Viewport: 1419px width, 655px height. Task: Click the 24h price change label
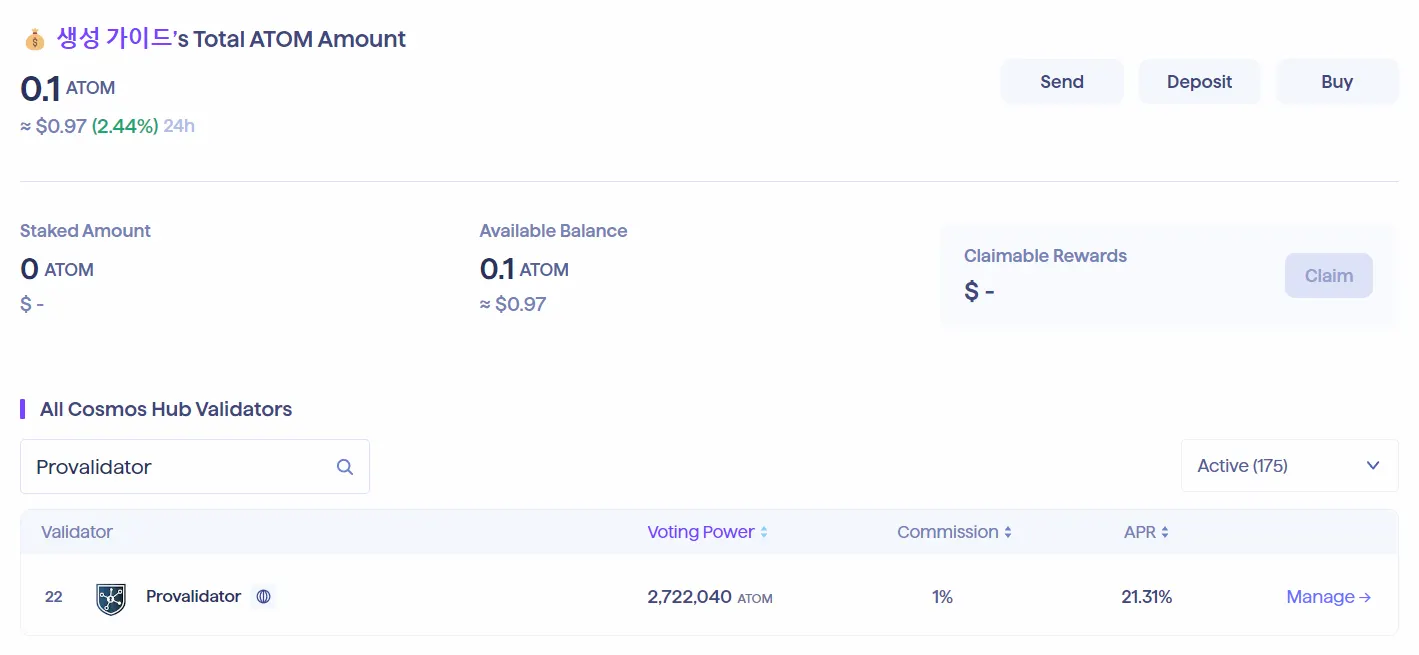tap(179, 127)
